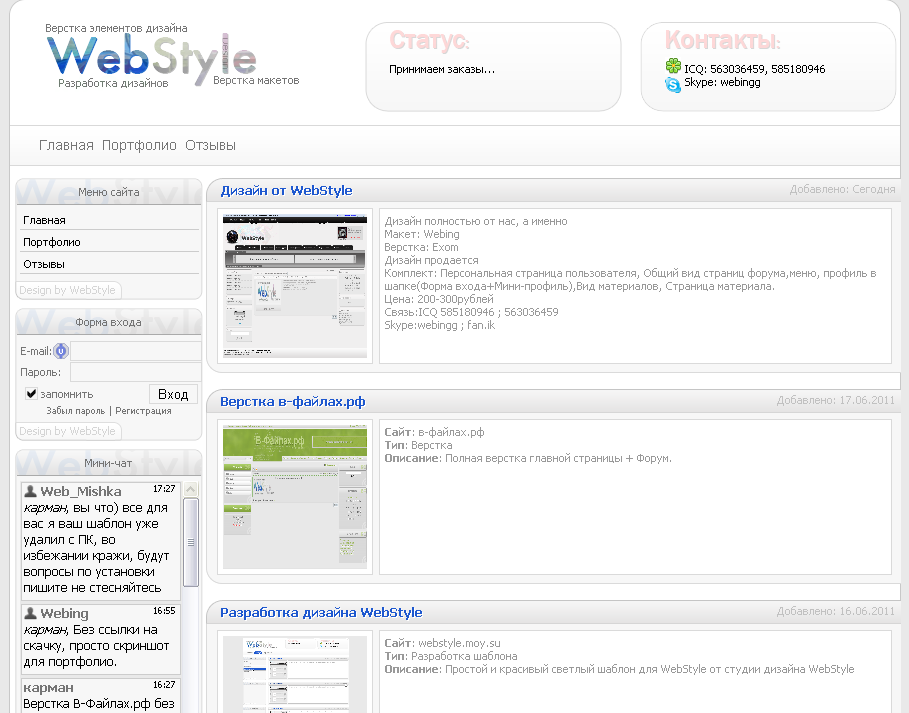The image size is (909, 713).
Task: Click the 'Пароль' password field
Action: click(135, 372)
